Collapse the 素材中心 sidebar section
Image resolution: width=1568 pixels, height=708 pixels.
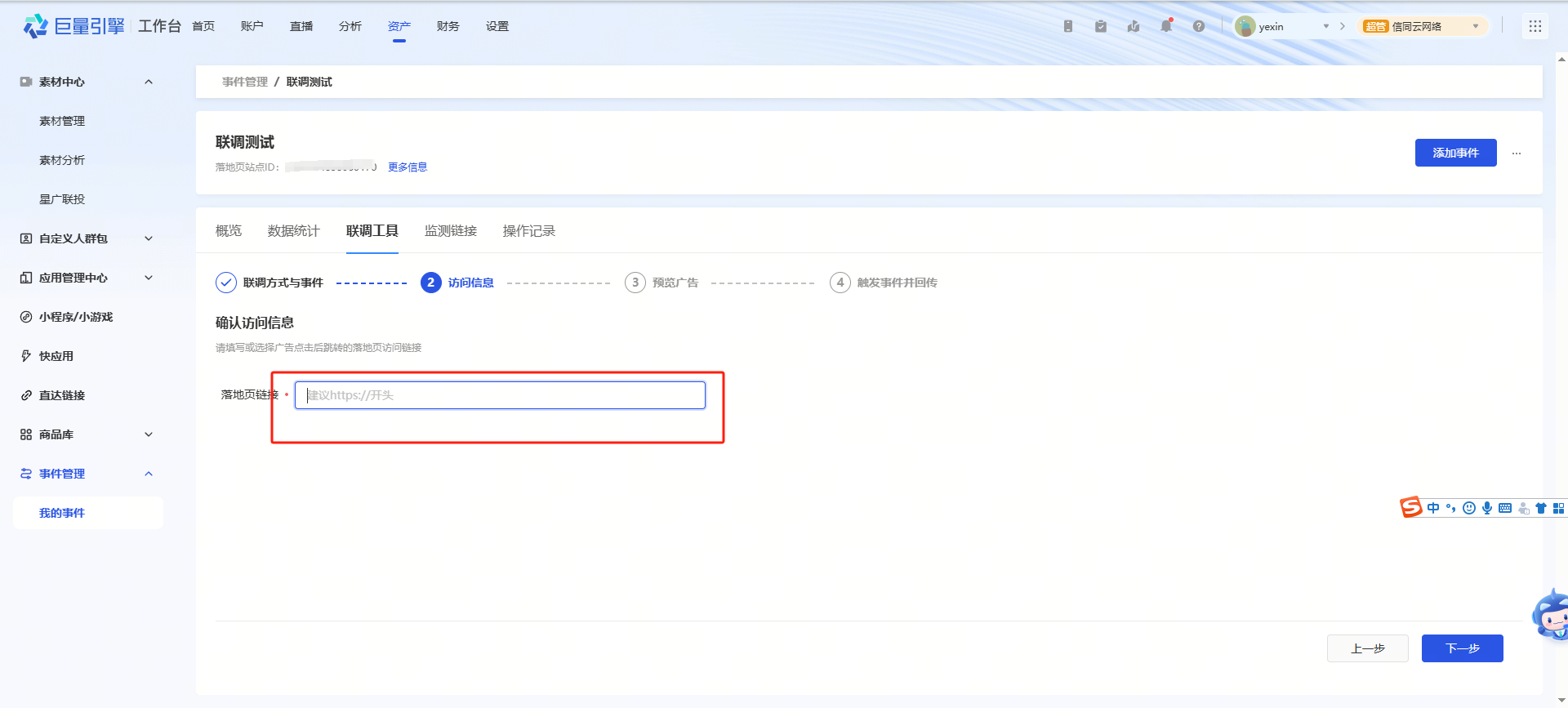149,82
